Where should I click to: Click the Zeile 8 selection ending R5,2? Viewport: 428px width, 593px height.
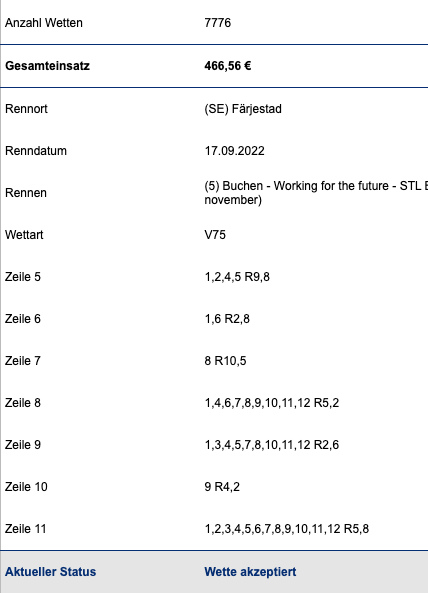point(271,403)
